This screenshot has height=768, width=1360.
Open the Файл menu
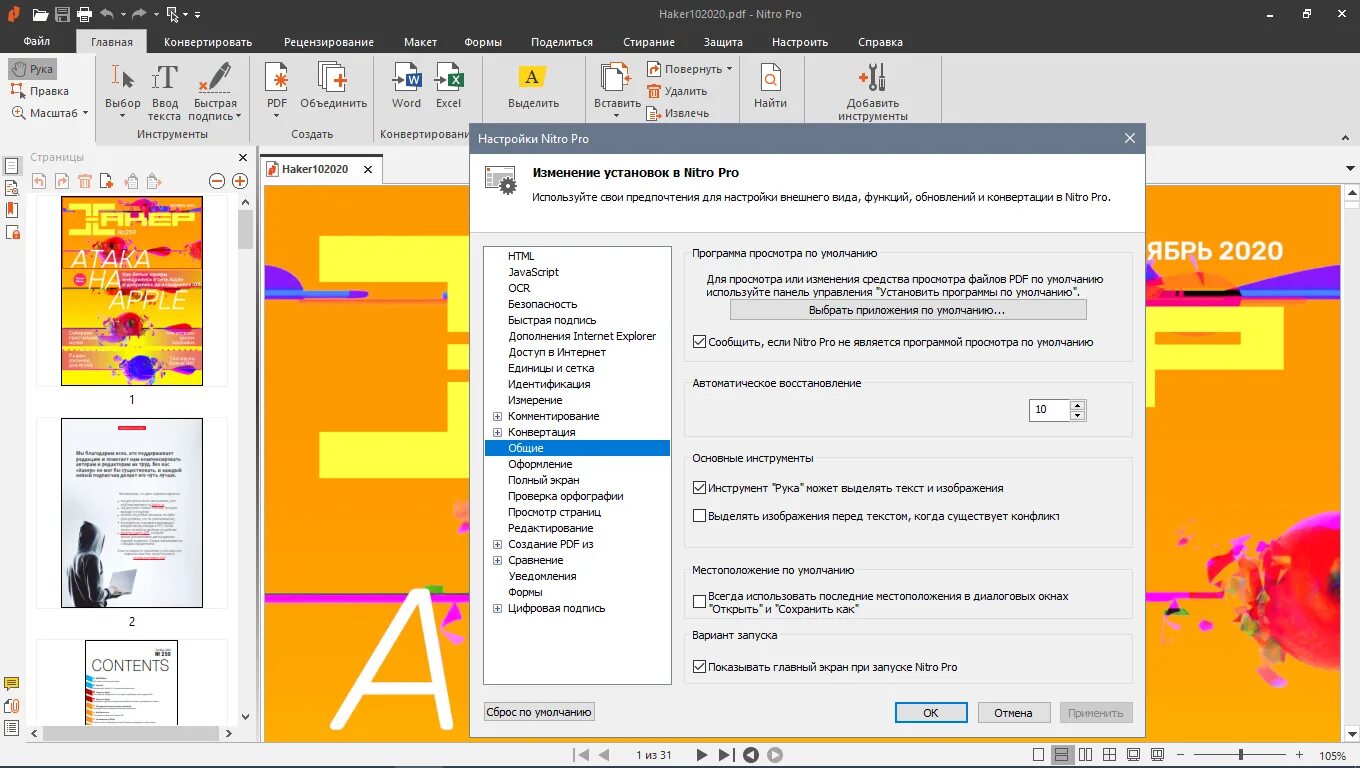click(37, 42)
